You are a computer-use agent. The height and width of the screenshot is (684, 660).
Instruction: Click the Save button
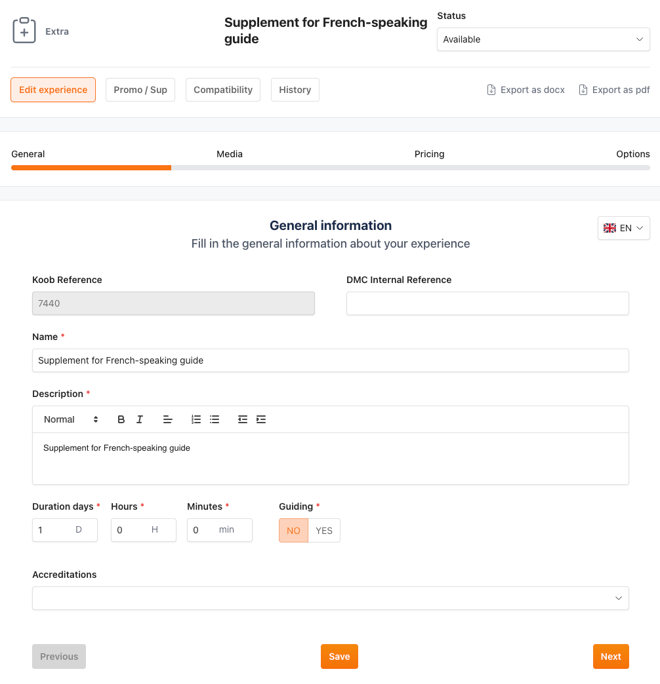tap(339, 656)
